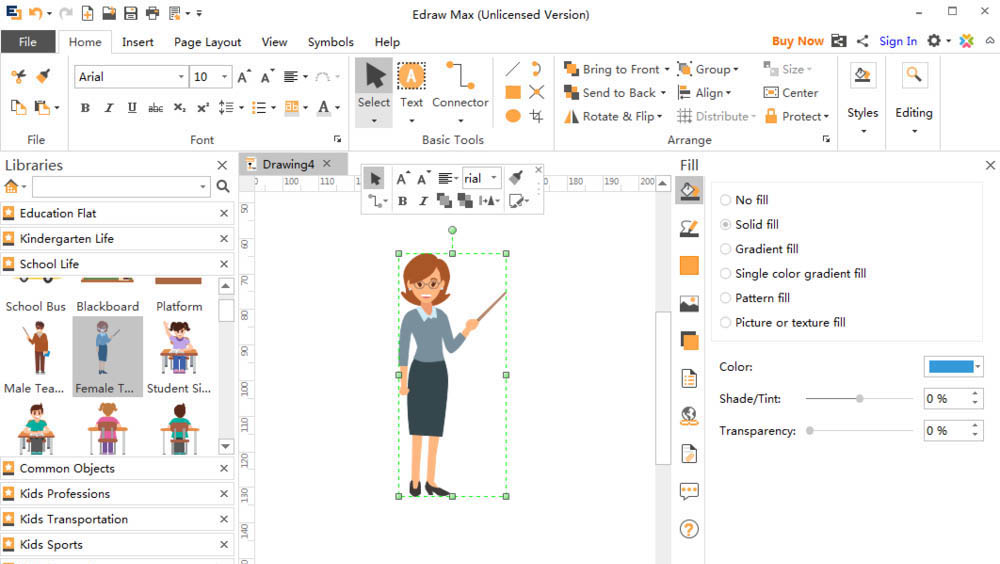This screenshot has width=1000, height=564.
Task: Click the Shade/Tint slider handle
Action: click(x=859, y=399)
